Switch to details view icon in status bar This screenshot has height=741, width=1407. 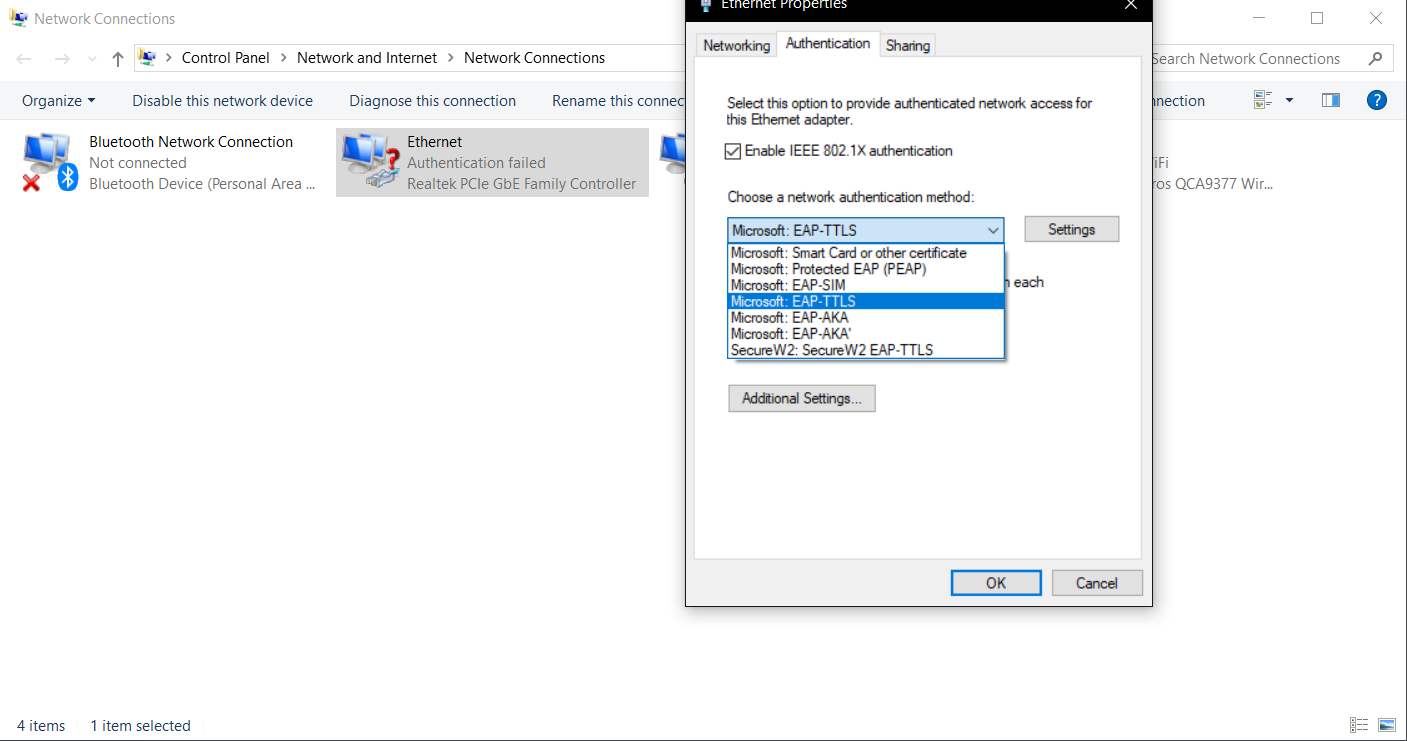(x=1359, y=725)
